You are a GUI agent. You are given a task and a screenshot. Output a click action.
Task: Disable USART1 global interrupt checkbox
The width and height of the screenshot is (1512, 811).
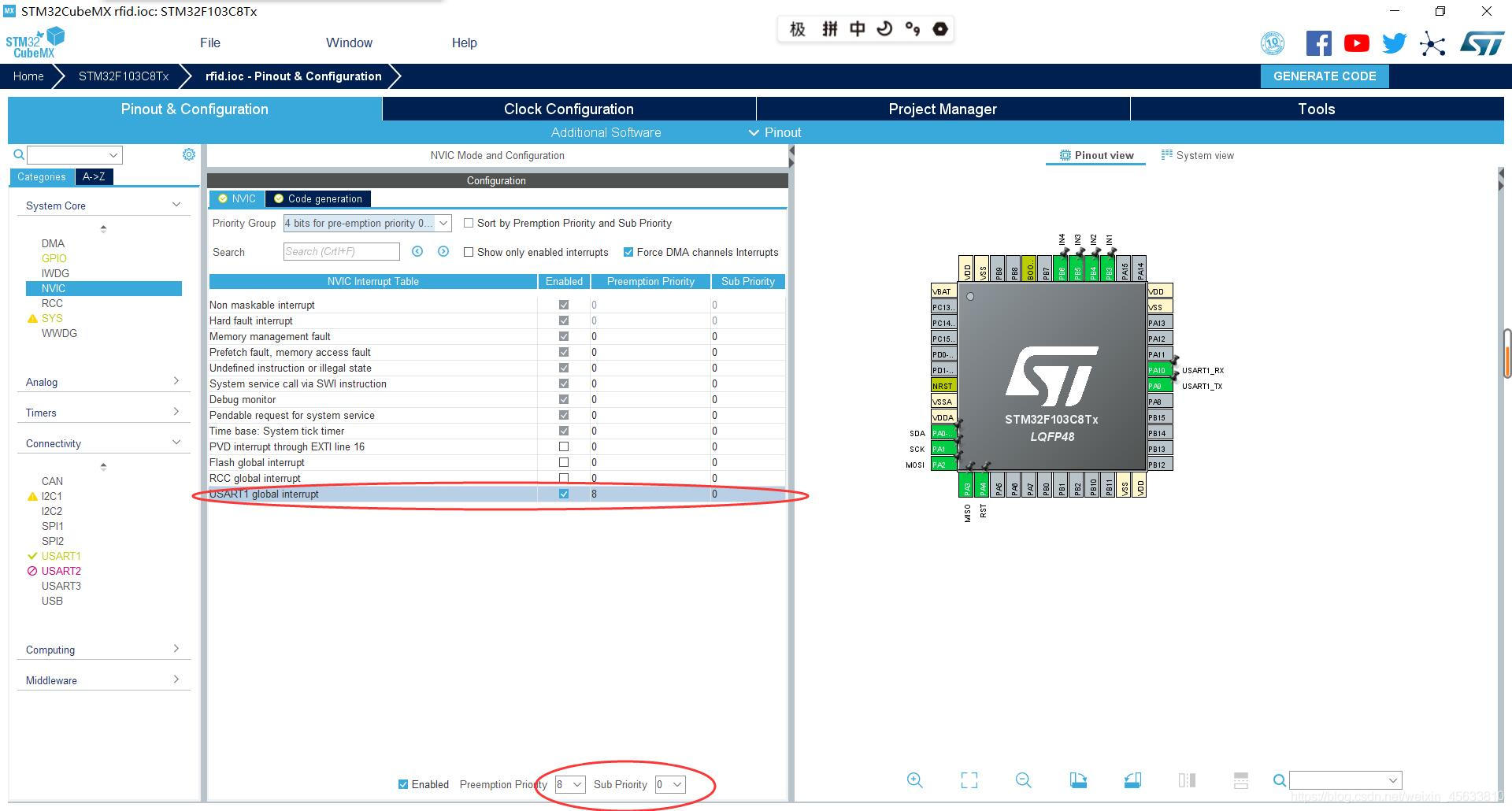(x=563, y=494)
